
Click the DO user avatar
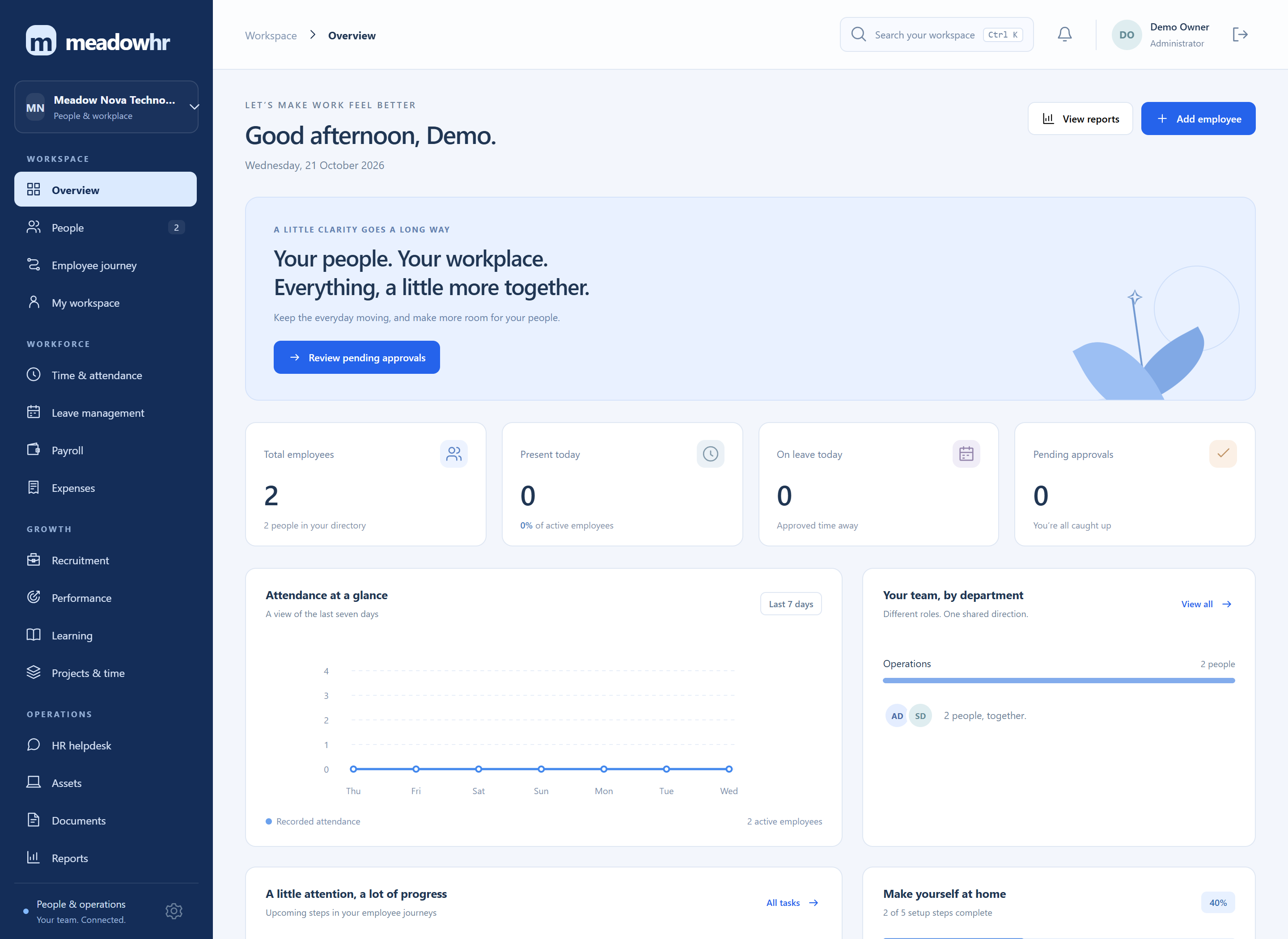1127,35
